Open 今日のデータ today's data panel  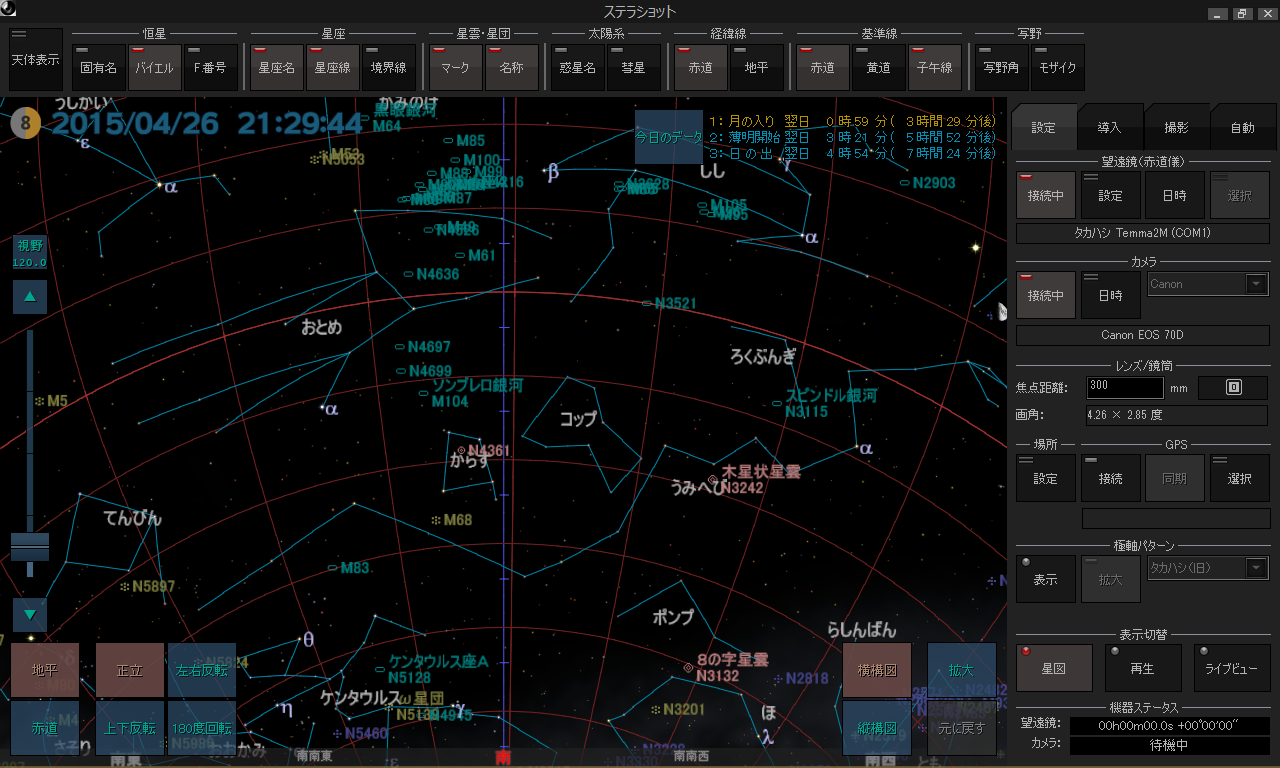[x=669, y=137]
